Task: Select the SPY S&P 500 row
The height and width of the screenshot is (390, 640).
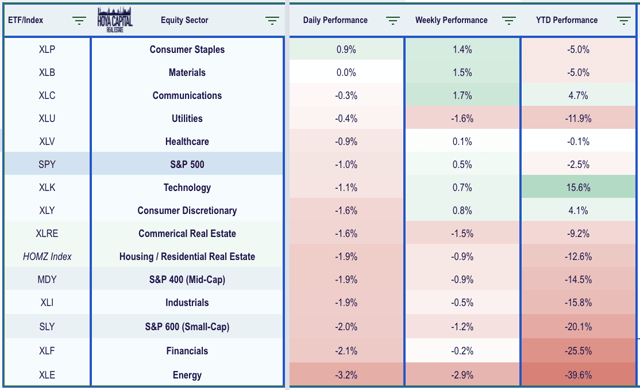Action: click(144, 164)
